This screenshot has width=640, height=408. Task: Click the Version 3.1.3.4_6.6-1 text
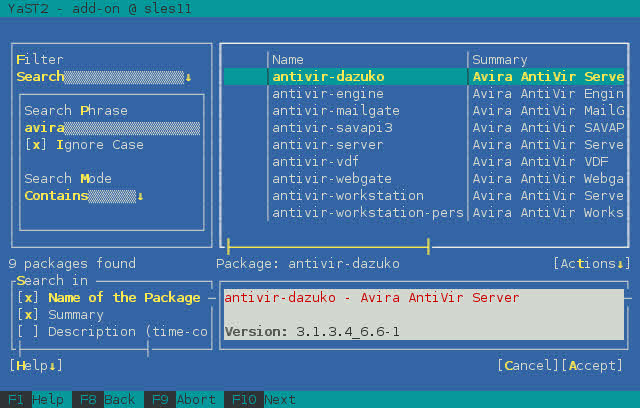click(x=312, y=332)
